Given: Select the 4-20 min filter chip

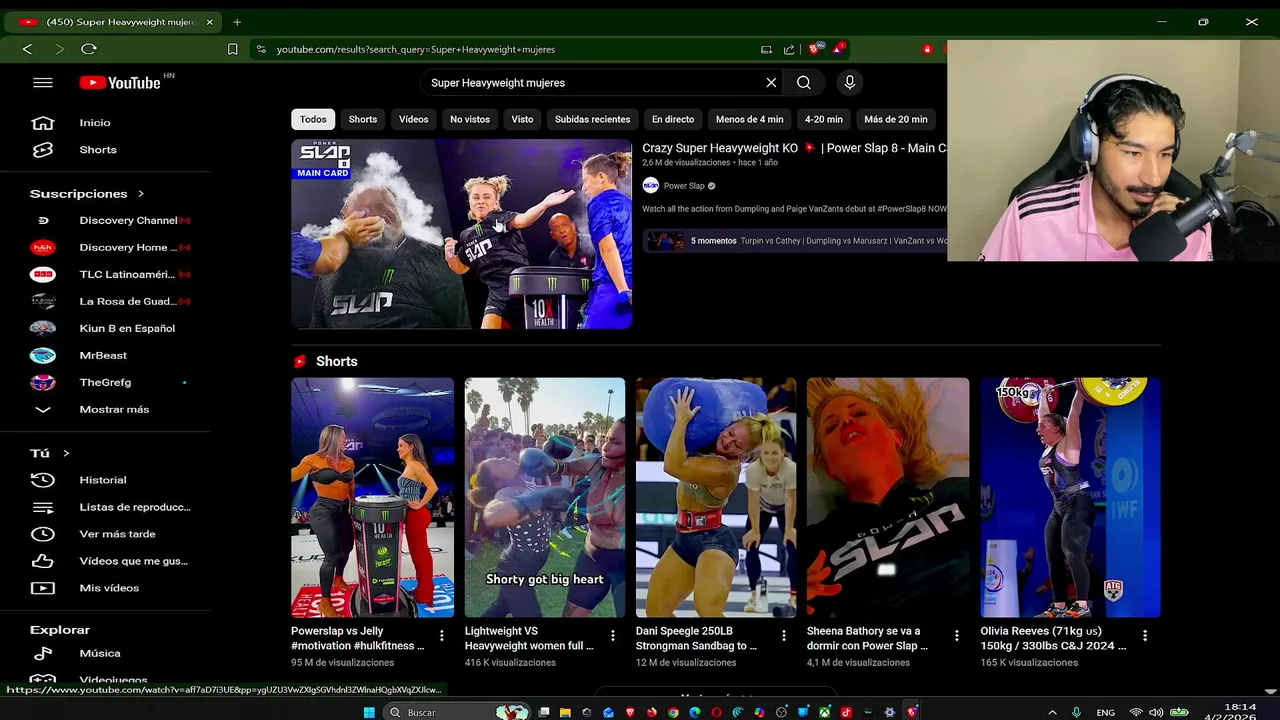Looking at the screenshot, I should point(824,119).
